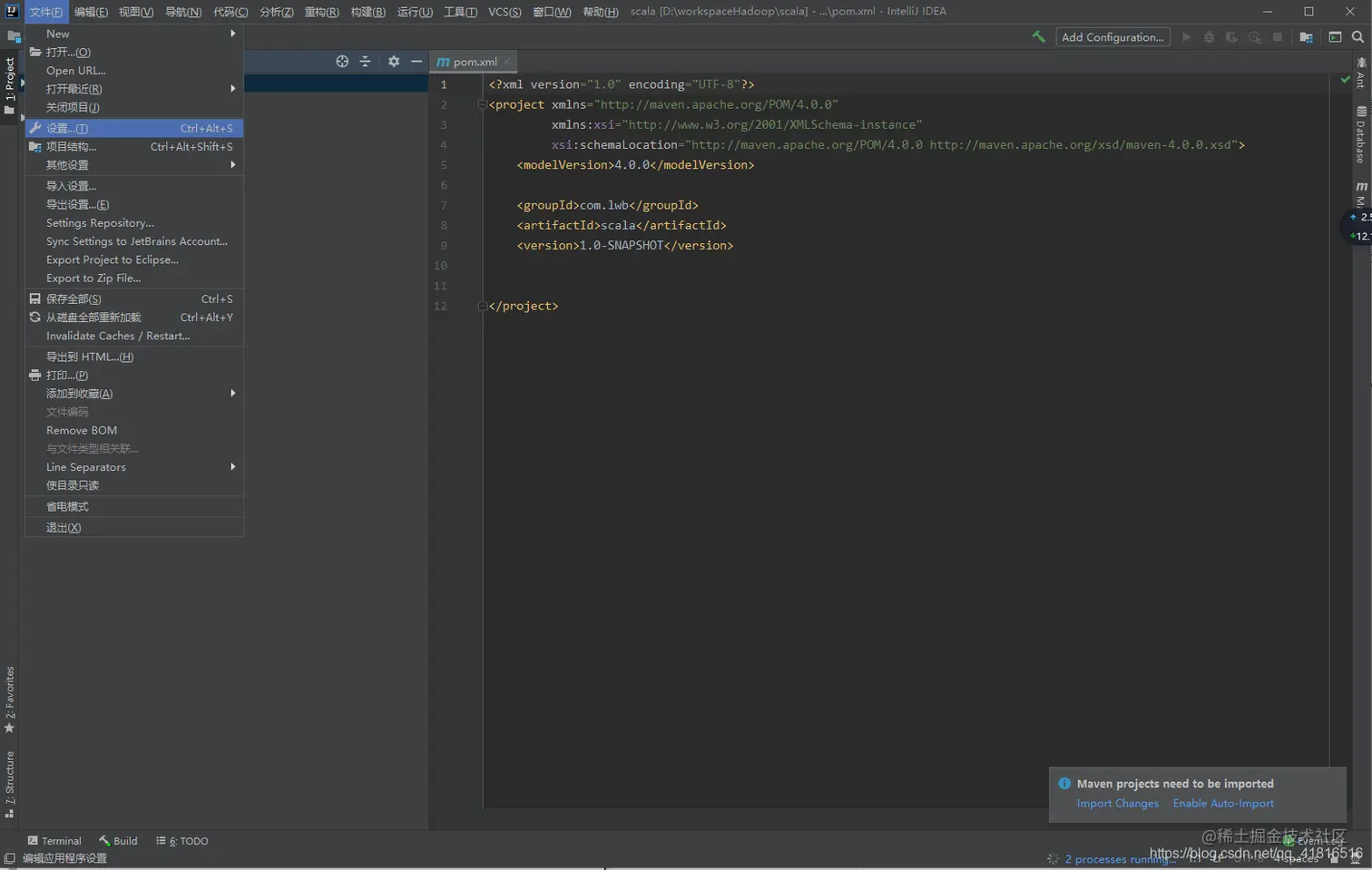The image size is (1372, 870).
Task: Open the 视图(V) menu
Action: (x=136, y=12)
